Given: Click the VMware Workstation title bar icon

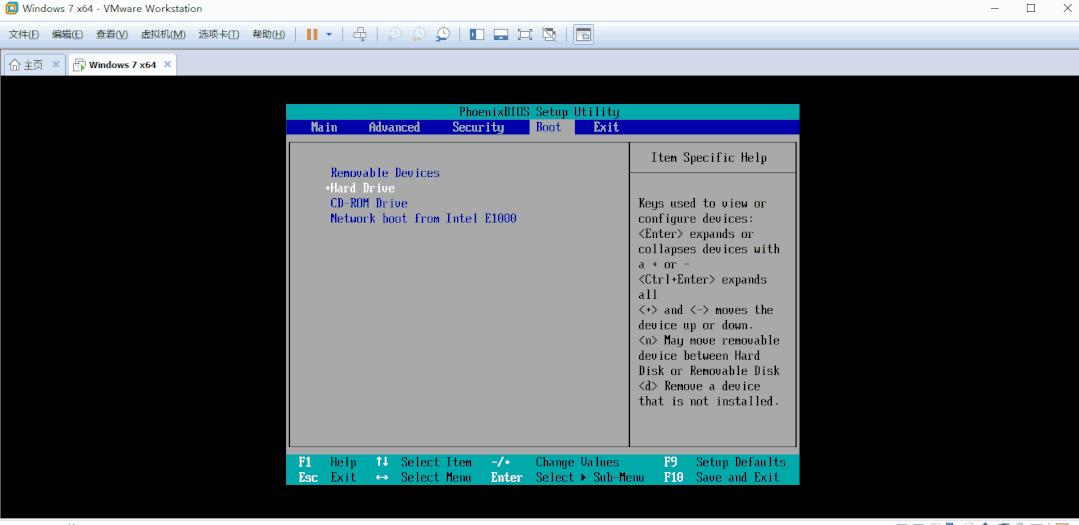Looking at the screenshot, I should point(11,8).
